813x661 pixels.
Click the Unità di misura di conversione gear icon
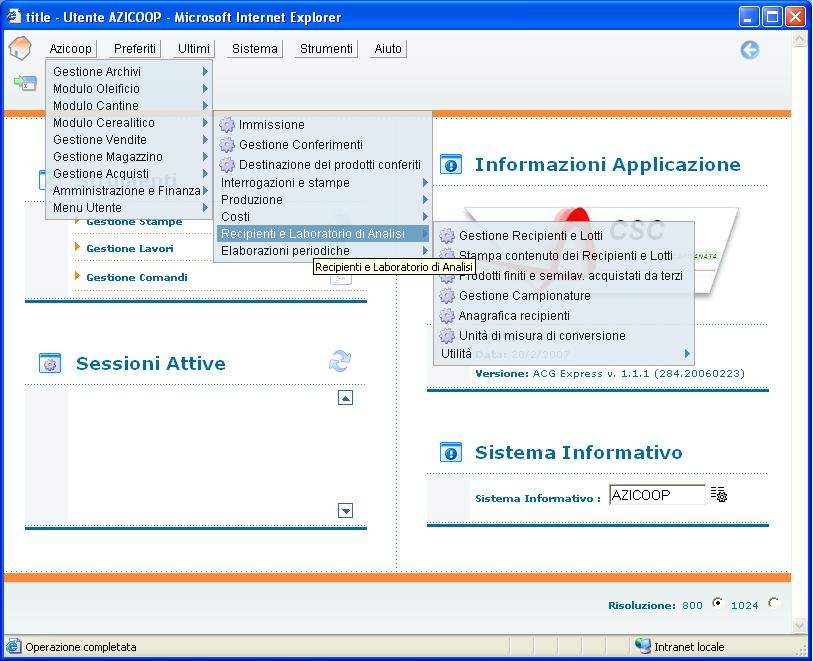click(x=447, y=336)
